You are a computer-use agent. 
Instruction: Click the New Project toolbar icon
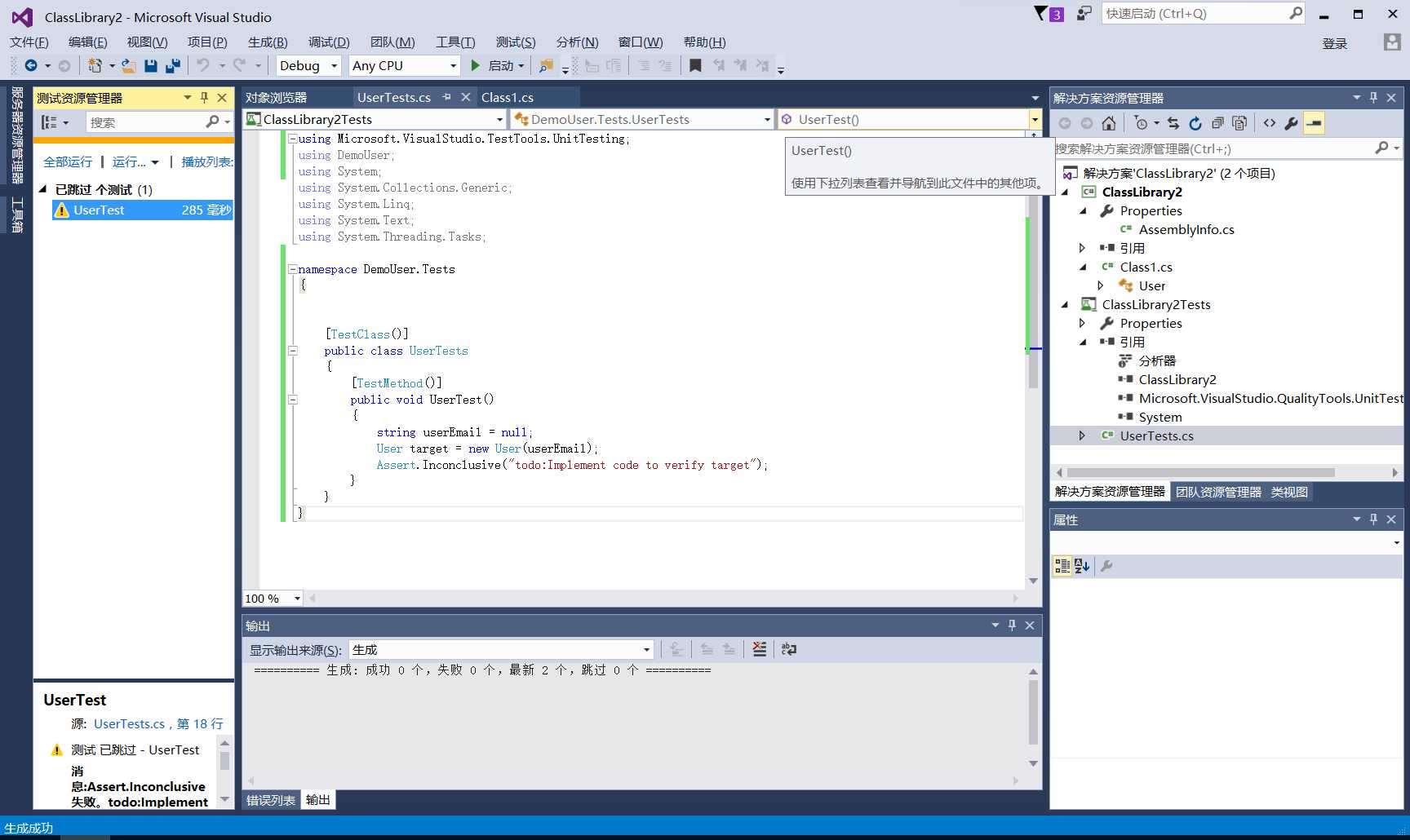(95, 65)
